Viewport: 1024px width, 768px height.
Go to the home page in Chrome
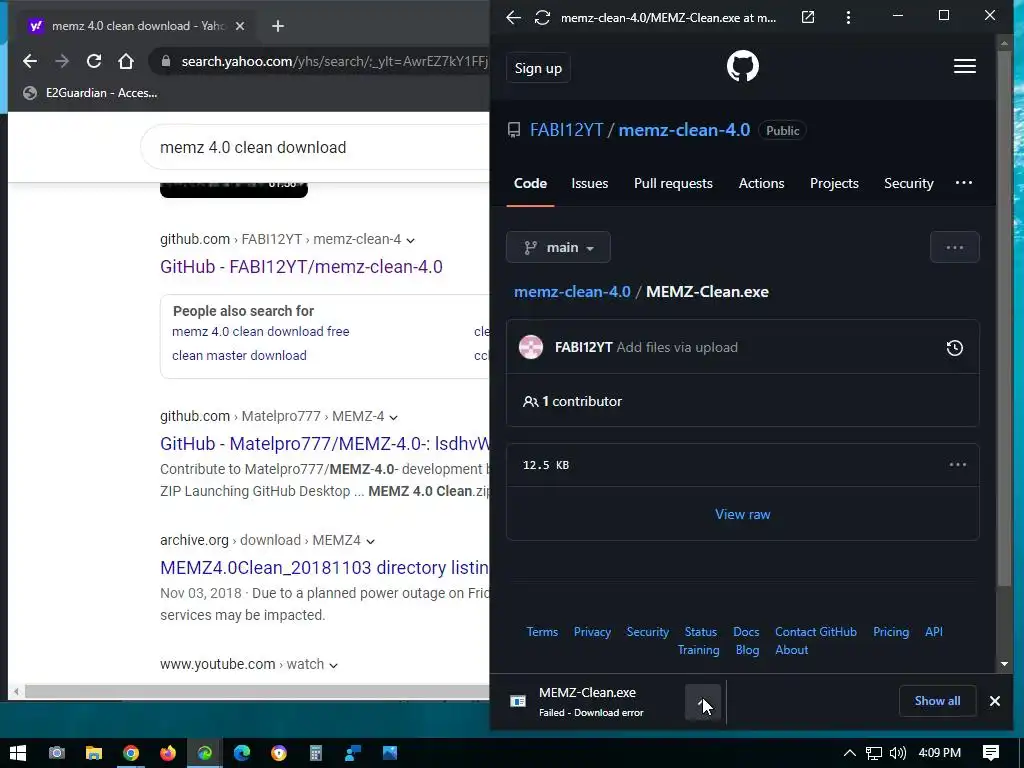[x=125, y=61]
